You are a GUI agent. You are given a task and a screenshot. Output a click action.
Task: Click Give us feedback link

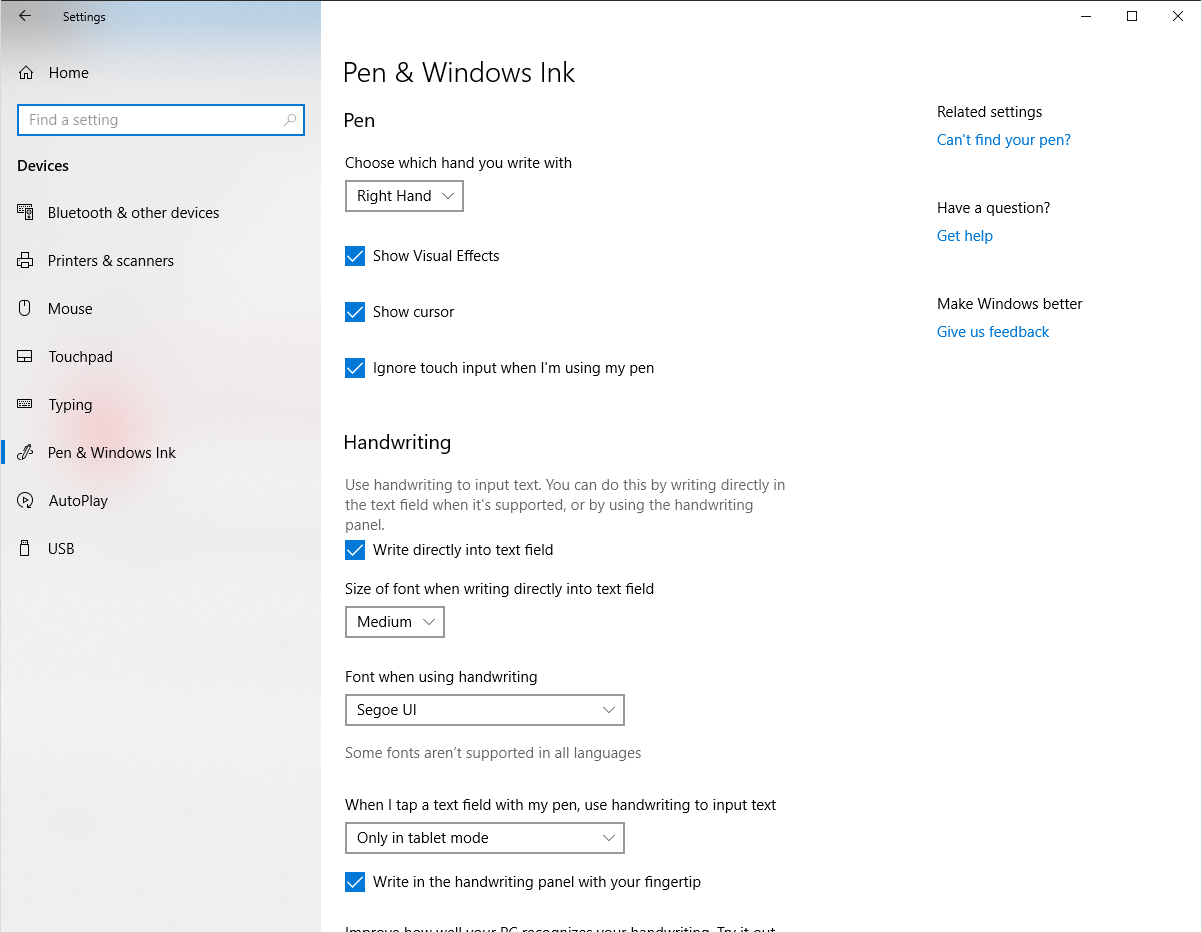(x=993, y=332)
